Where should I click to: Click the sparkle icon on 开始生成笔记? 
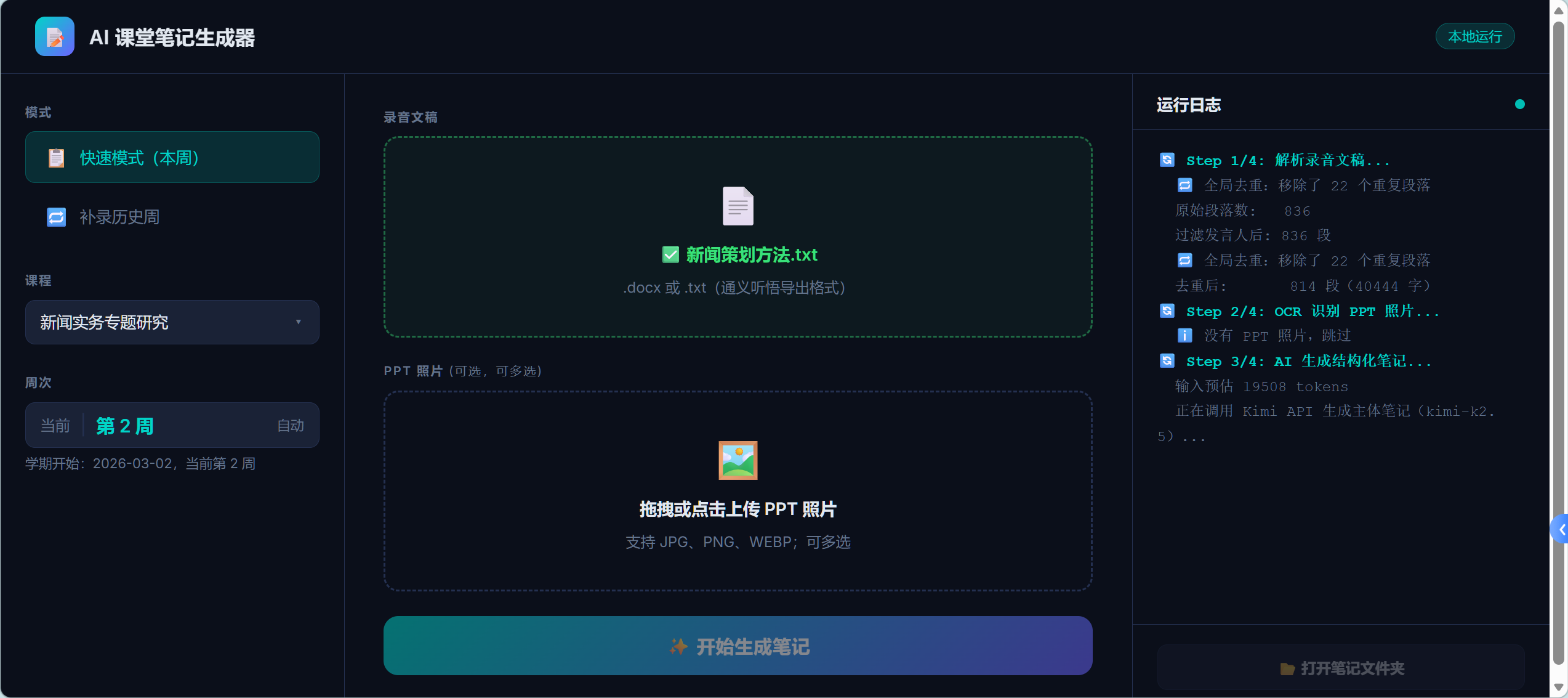point(679,647)
